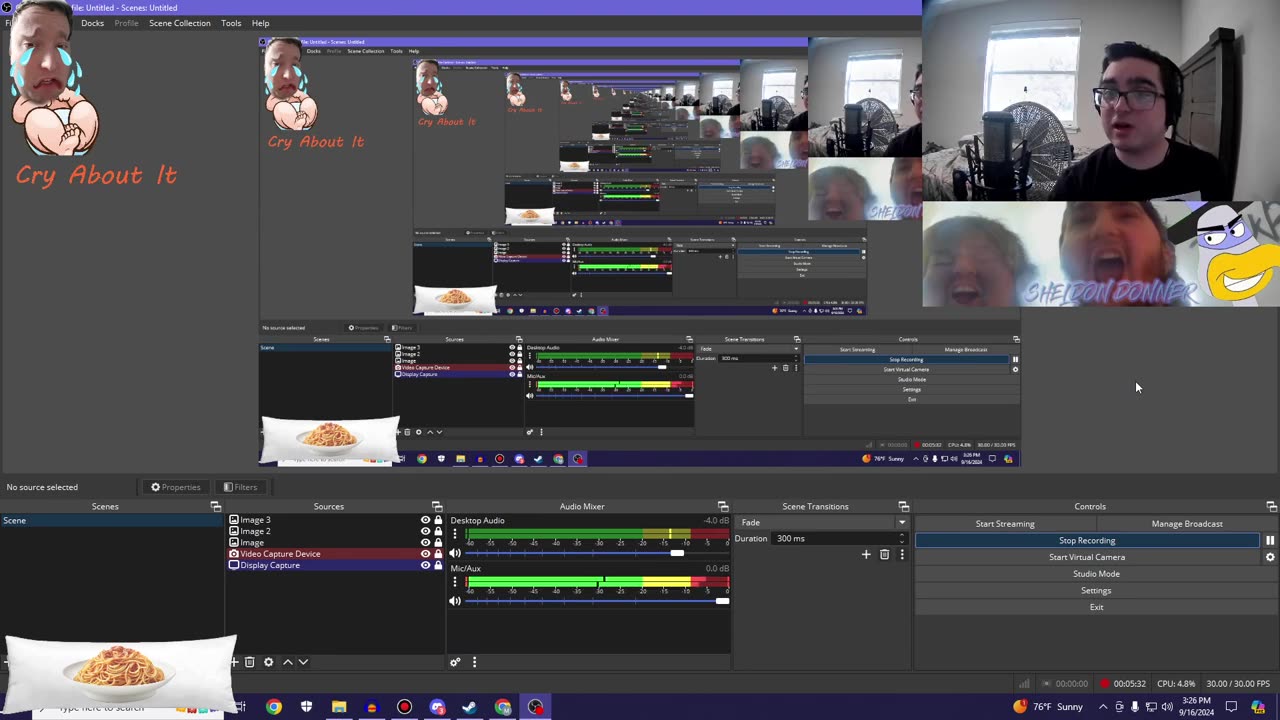
Task: Open the Help menu
Action: tap(260, 23)
